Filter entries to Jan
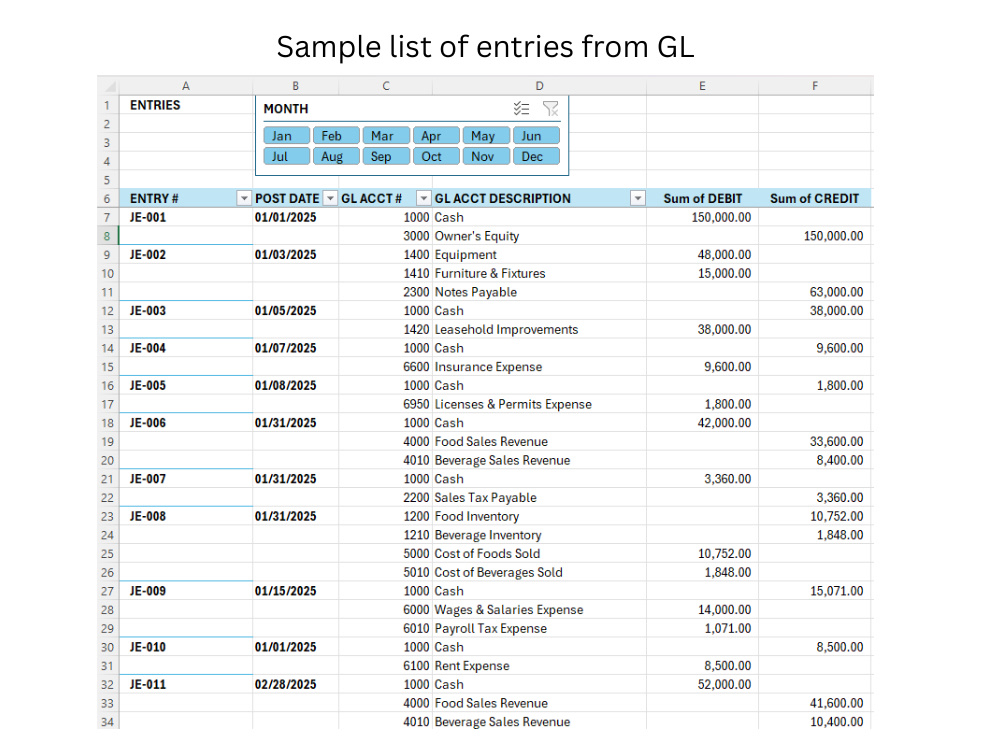This screenshot has width=1000, height=750. coord(286,136)
